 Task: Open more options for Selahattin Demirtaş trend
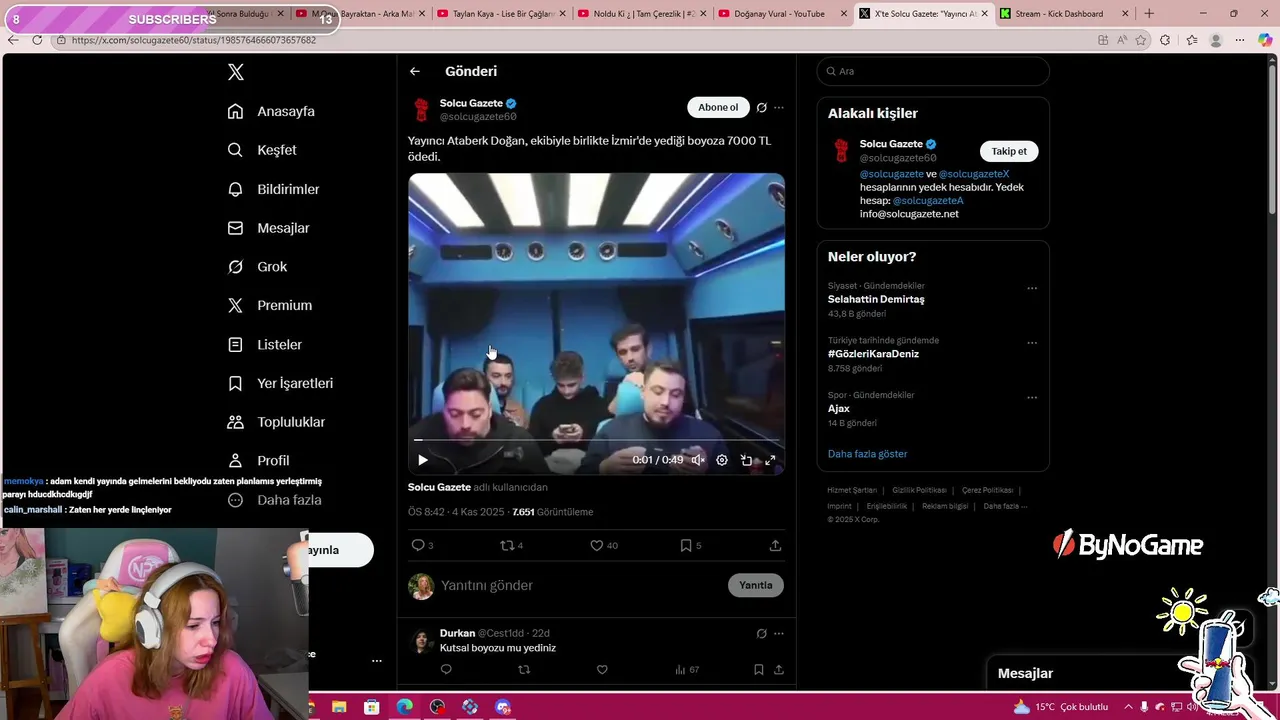point(1032,288)
